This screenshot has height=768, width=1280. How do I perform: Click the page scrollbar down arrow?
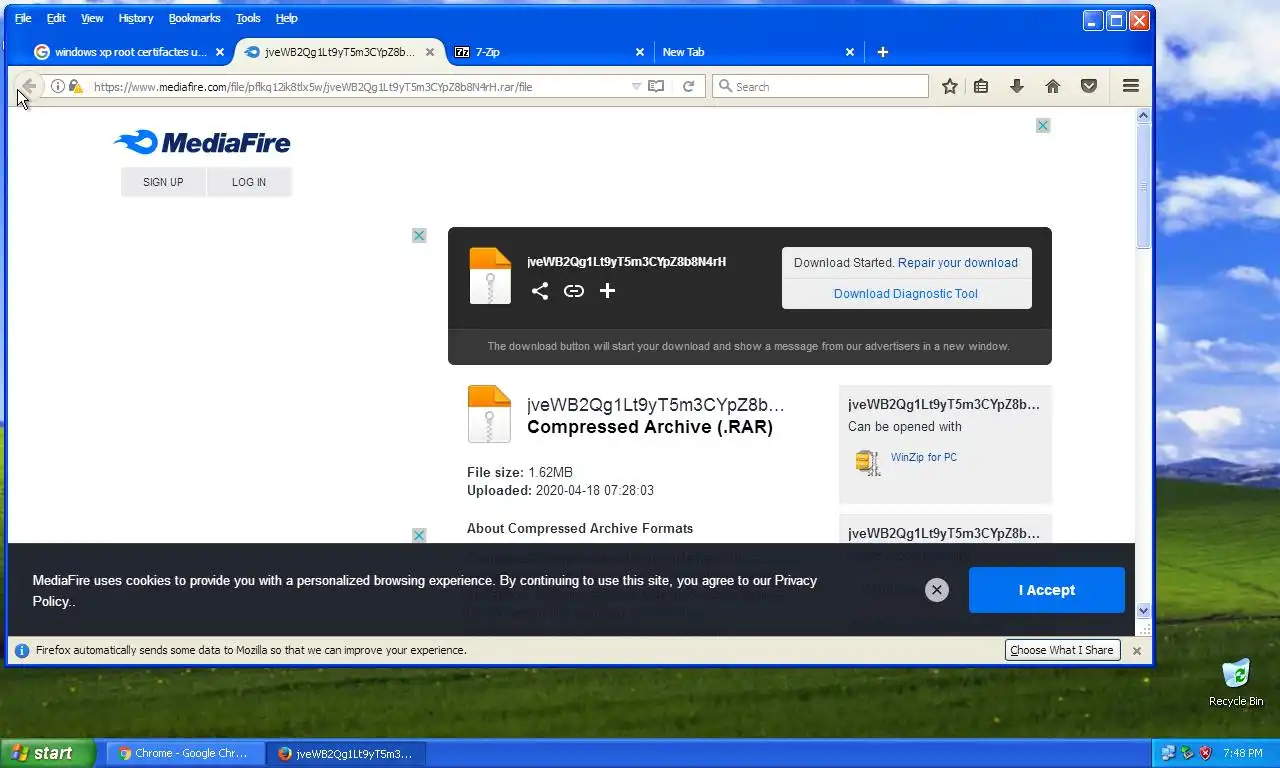[1144, 610]
